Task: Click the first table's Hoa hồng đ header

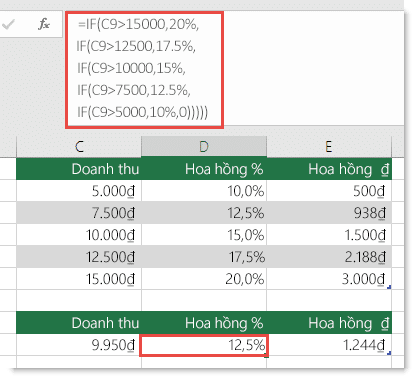Action: pos(329,169)
